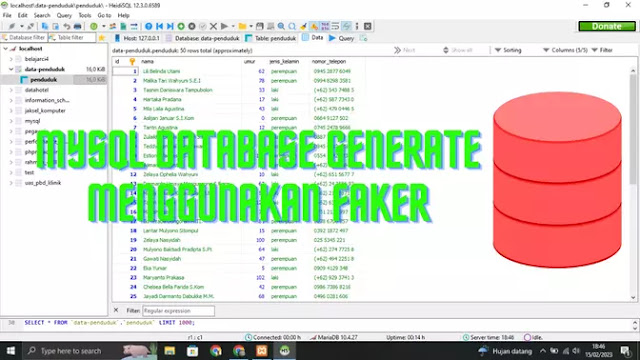Viewport: 640px width, 360px height.
Task: Click the Table filter field
Action: point(72,38)
